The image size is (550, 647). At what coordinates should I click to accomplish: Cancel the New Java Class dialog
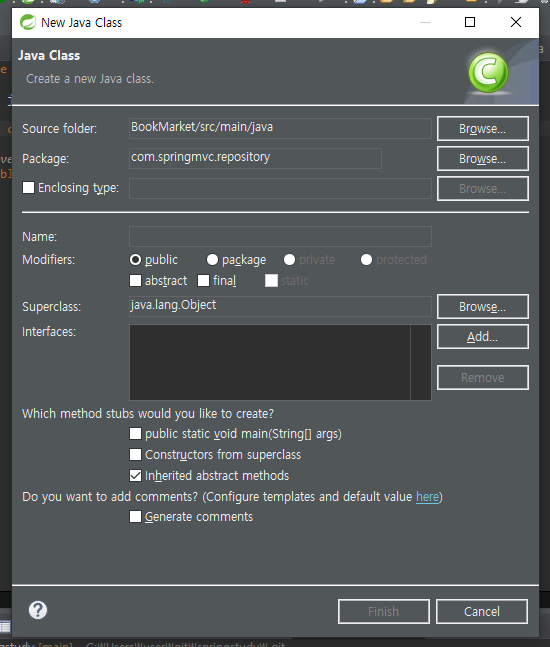point(482,611)
